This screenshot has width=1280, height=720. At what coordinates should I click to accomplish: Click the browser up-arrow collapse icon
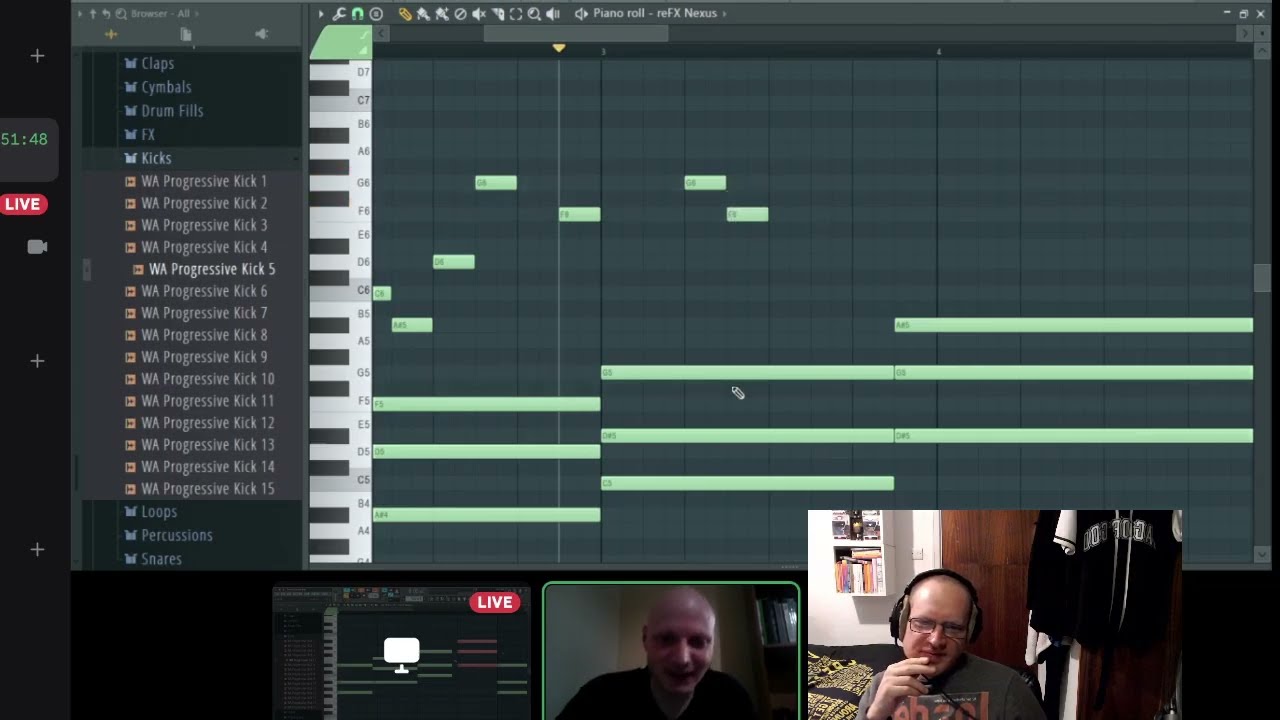coord(93,13)
